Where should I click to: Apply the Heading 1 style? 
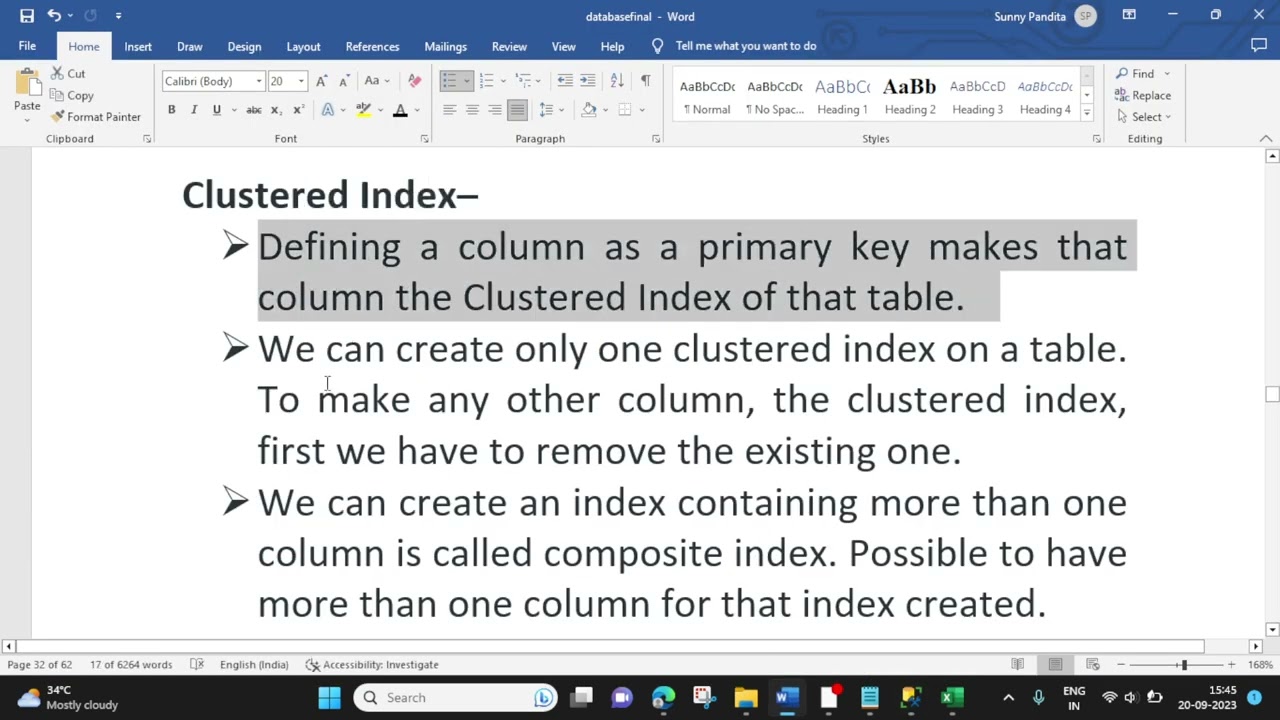pos(842,97)
